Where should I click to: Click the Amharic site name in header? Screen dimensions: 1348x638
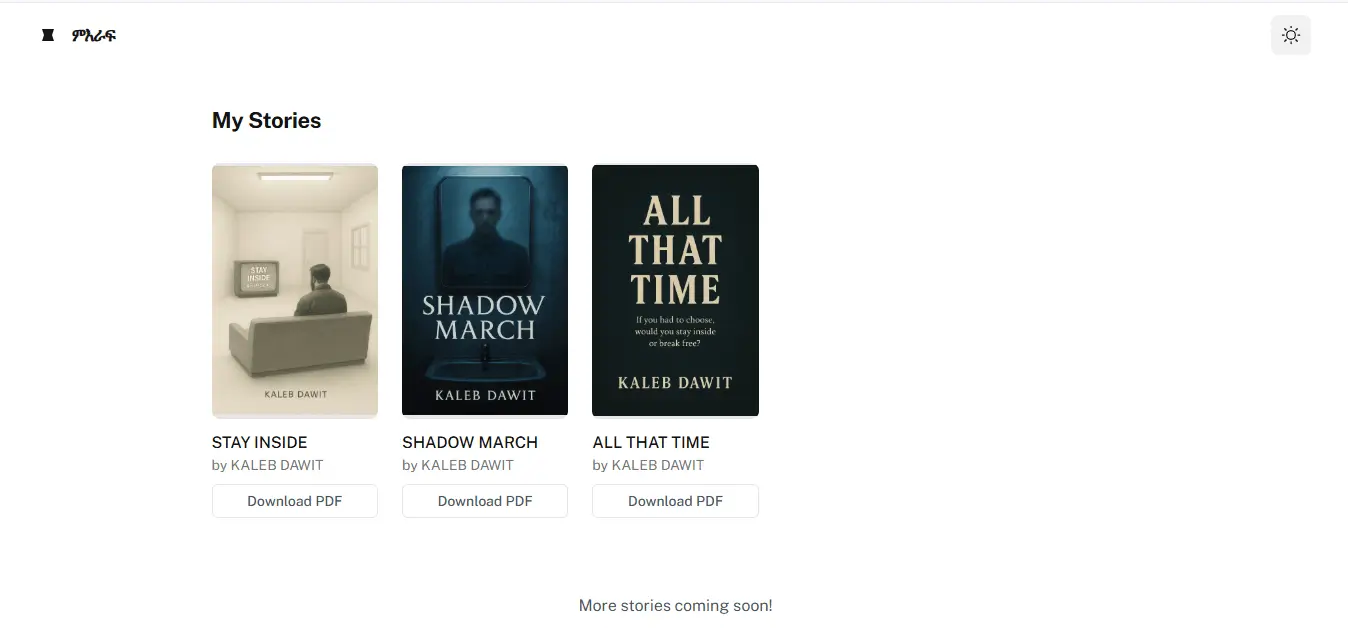(94, 36)
